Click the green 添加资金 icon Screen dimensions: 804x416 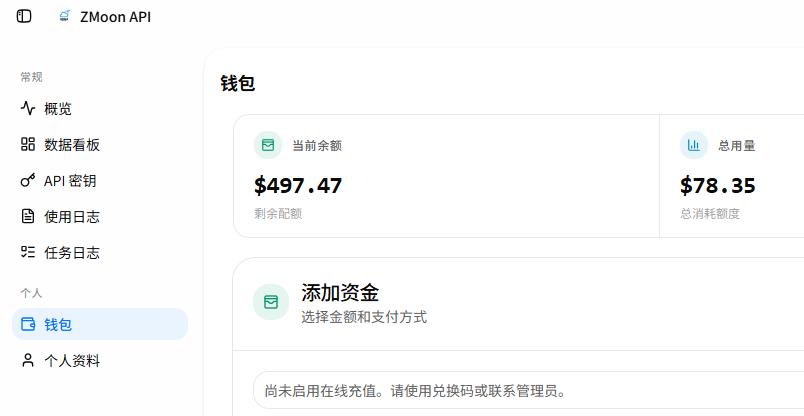click(x=271, y=302)
